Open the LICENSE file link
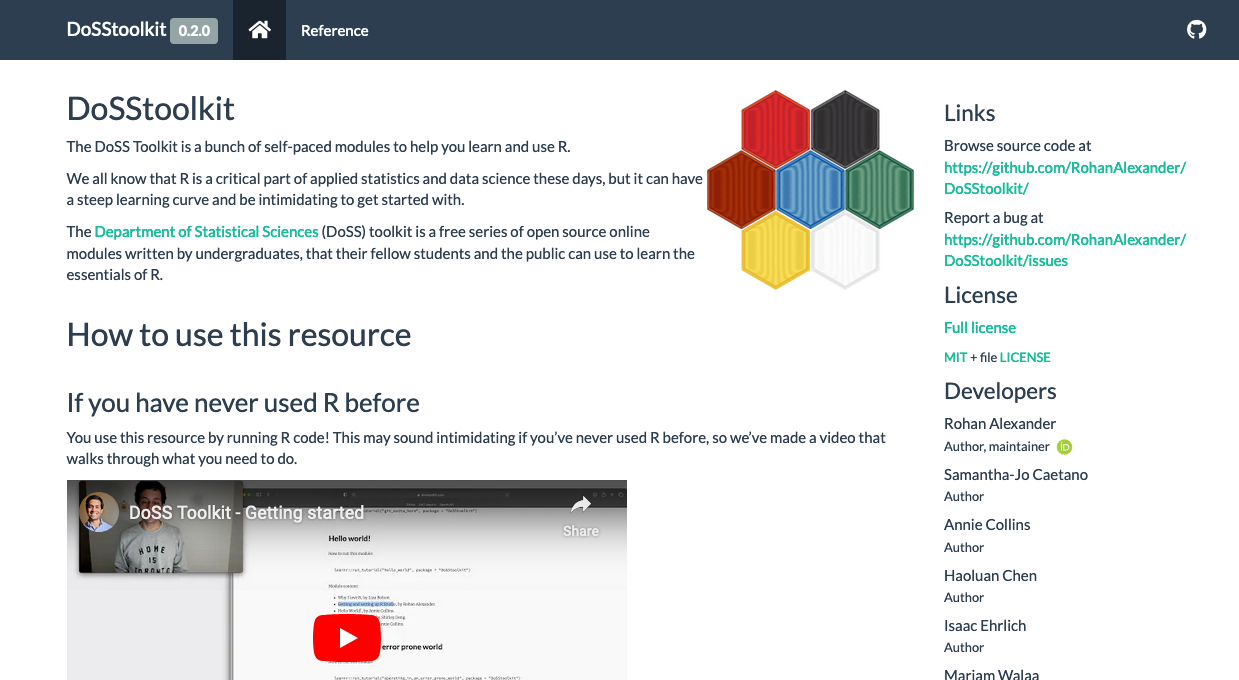The image size is (1239, 680). click(1024, 357)
